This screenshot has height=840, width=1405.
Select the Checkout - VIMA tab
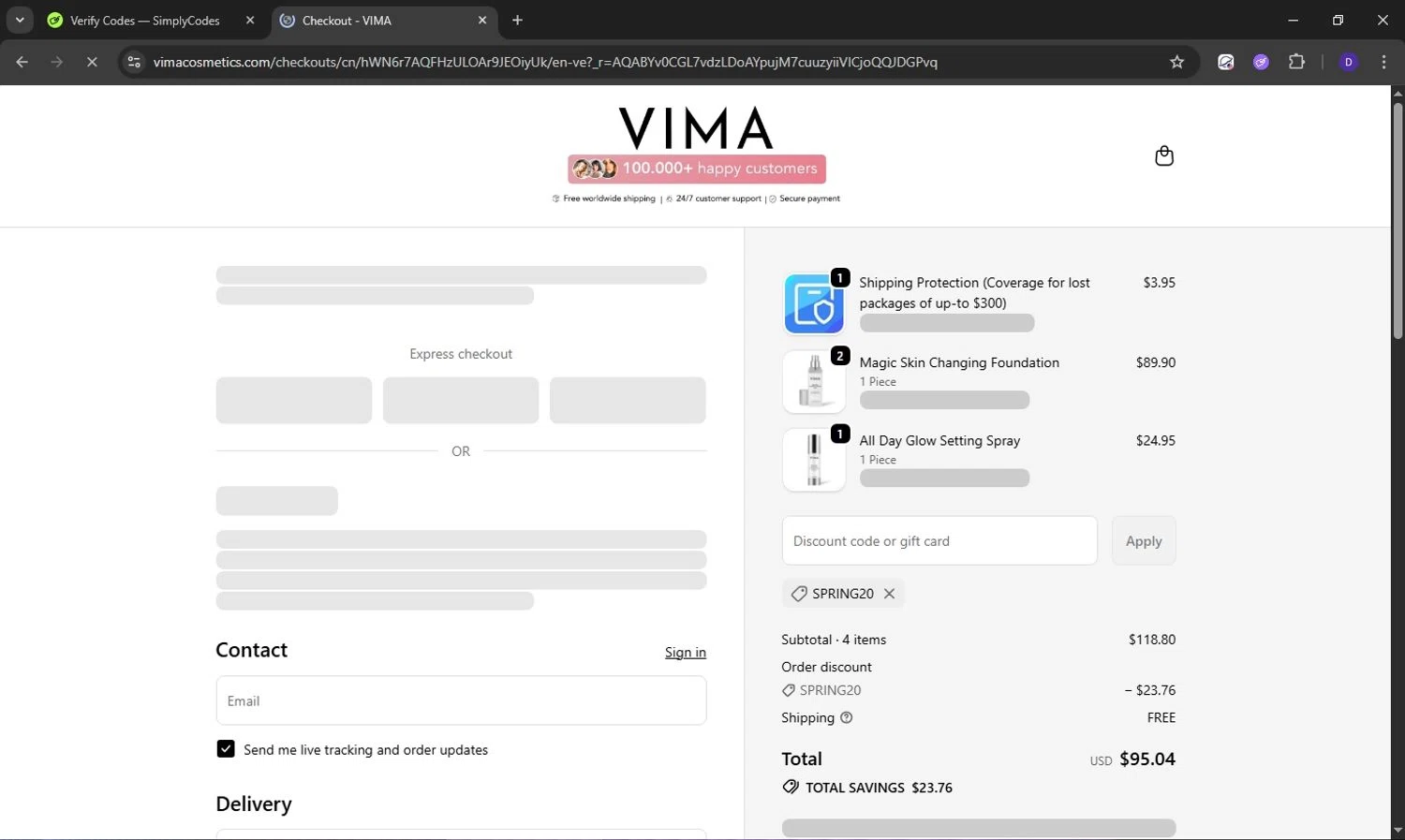tap(384, 21)
